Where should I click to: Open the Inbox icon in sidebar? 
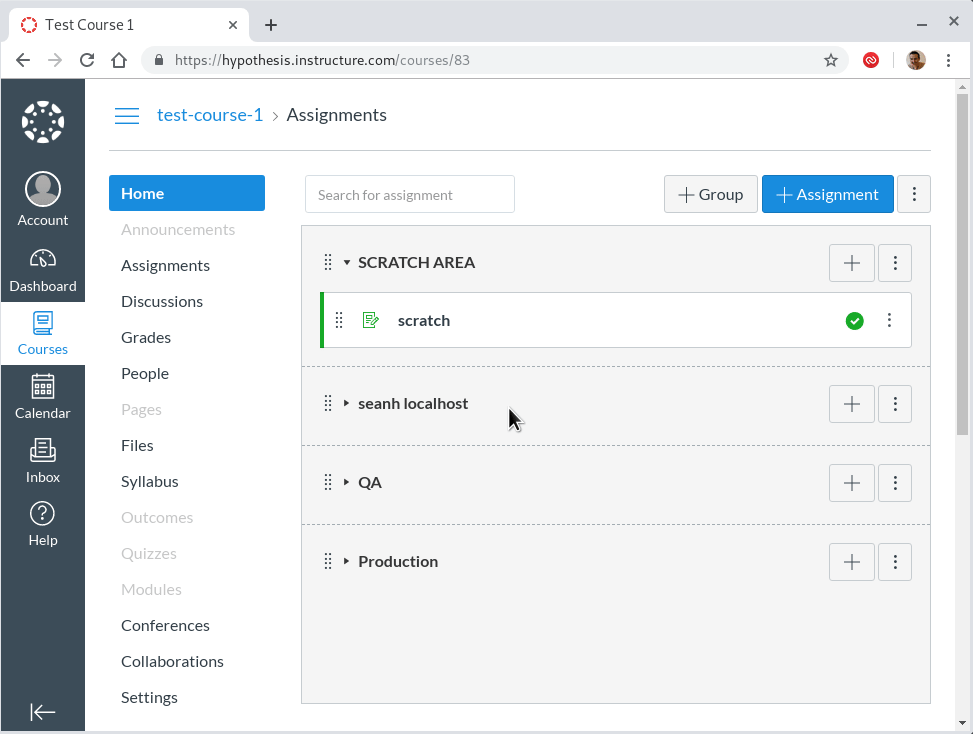point(42,460)
